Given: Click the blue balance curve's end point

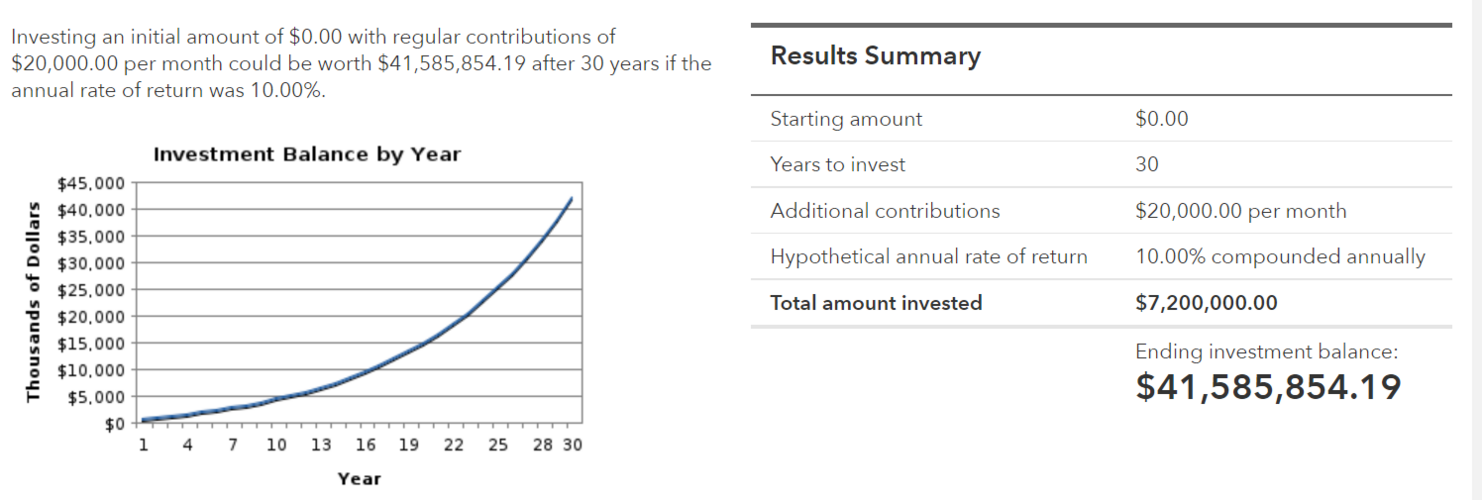Looking at the screenshot, I should point(570,198).
